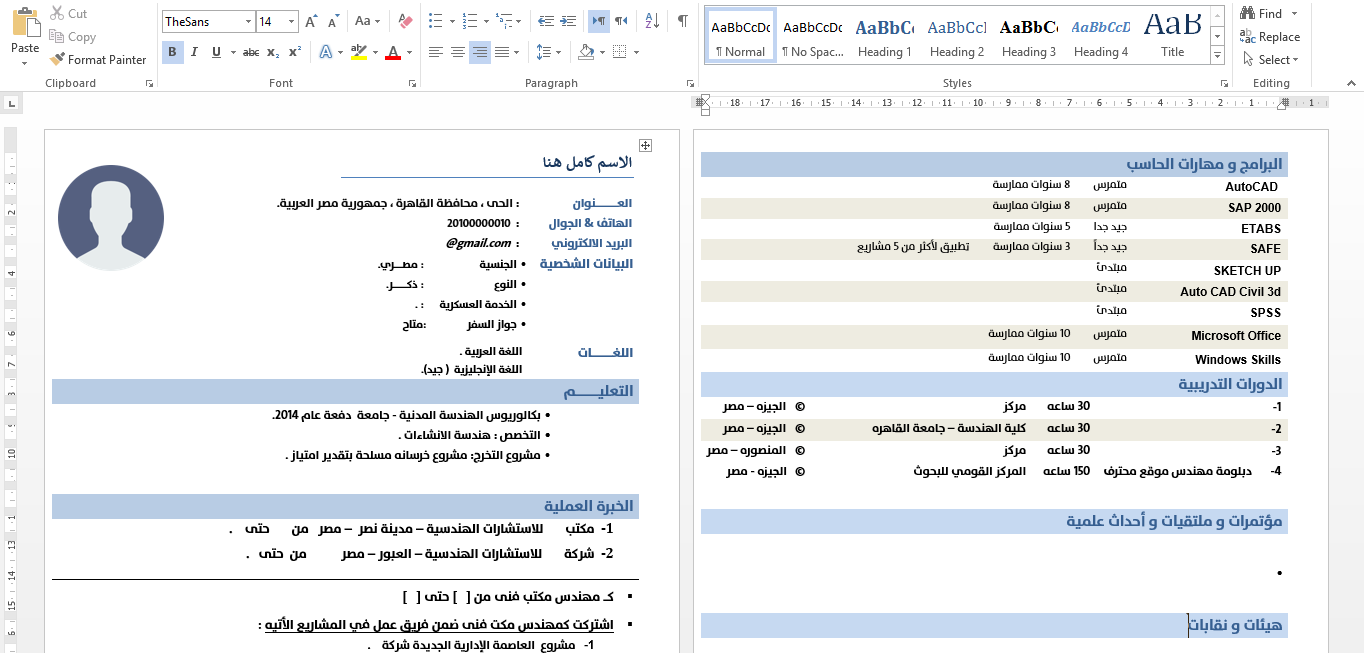Apply subscript formatting
The width and height of the screenshot is (1364, 653).
click(274, 53)
